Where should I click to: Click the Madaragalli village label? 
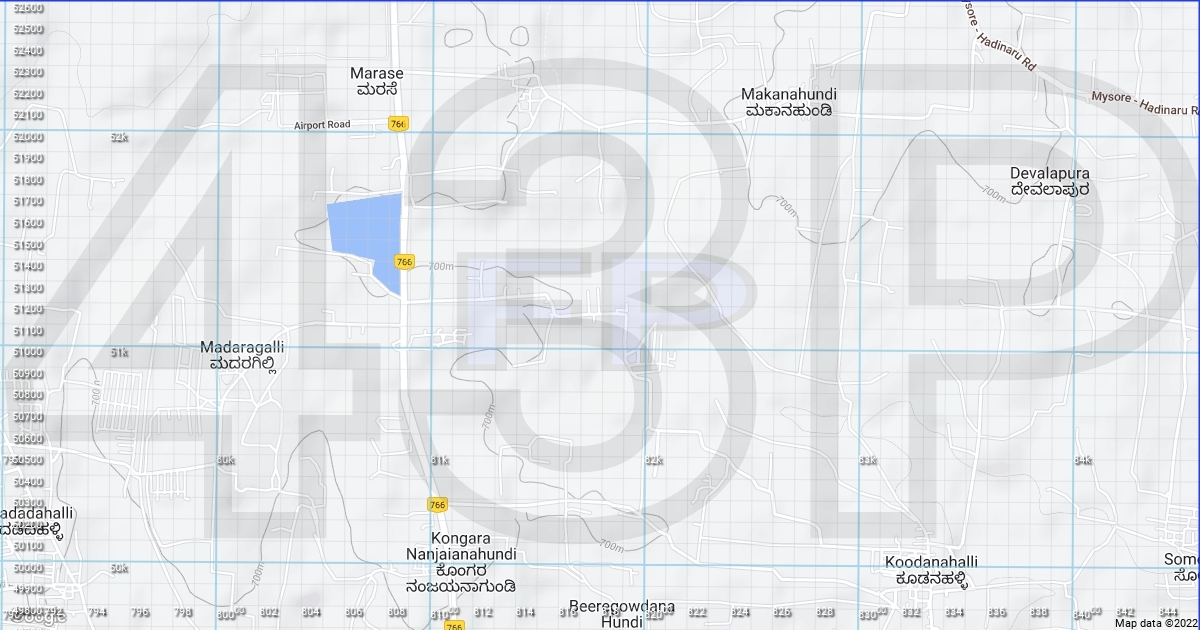242,355
